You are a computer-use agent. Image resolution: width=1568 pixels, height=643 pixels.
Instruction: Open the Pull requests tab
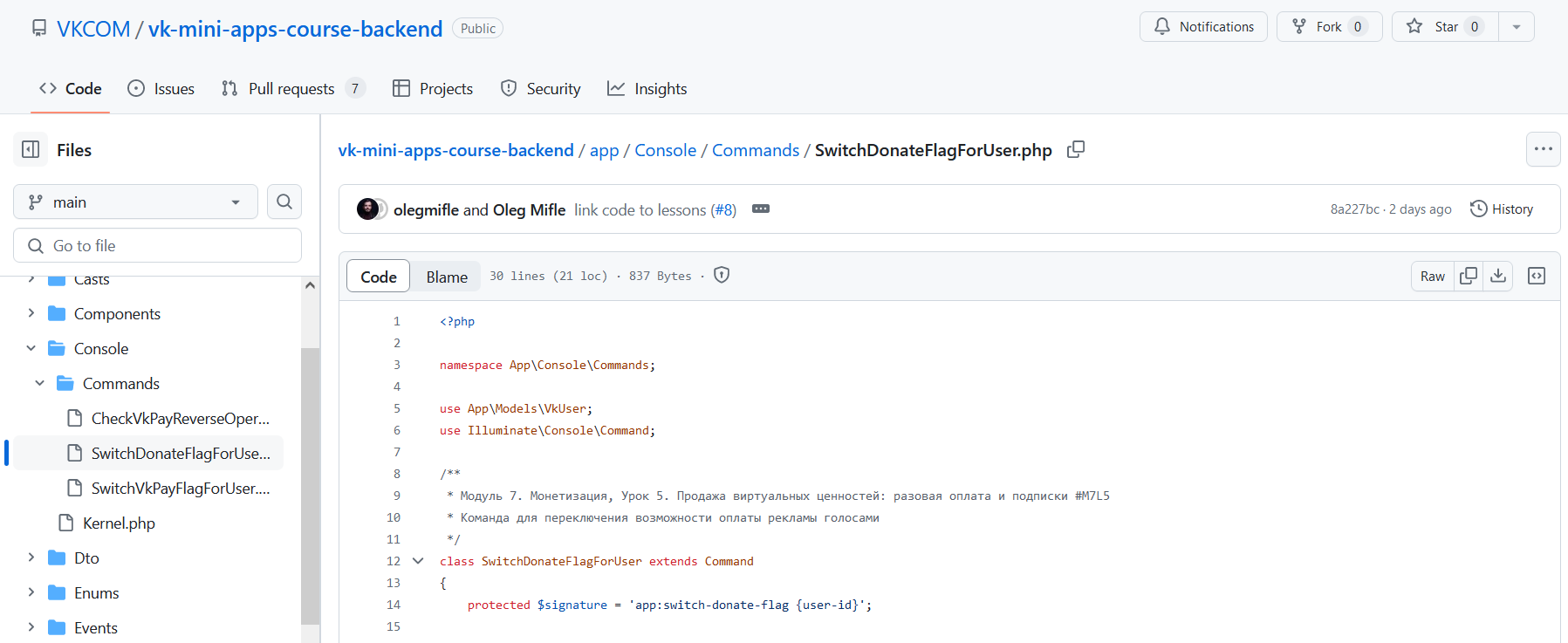click(x=291, y=88)
